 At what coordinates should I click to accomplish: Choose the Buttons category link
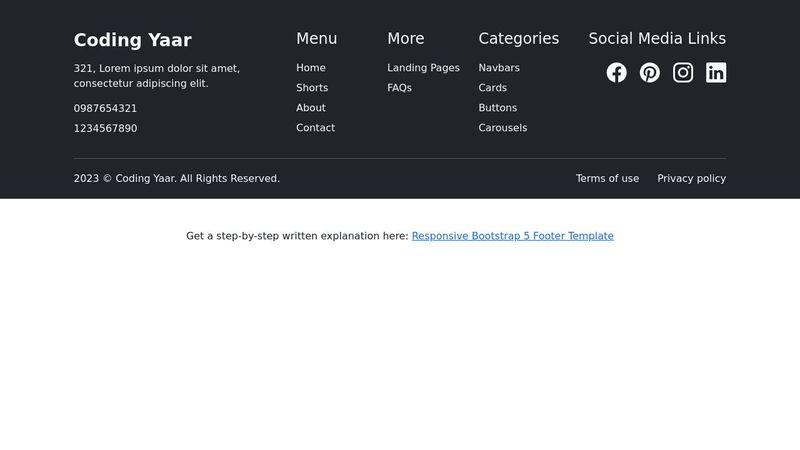pyautogui.click(x=498, y=108)
